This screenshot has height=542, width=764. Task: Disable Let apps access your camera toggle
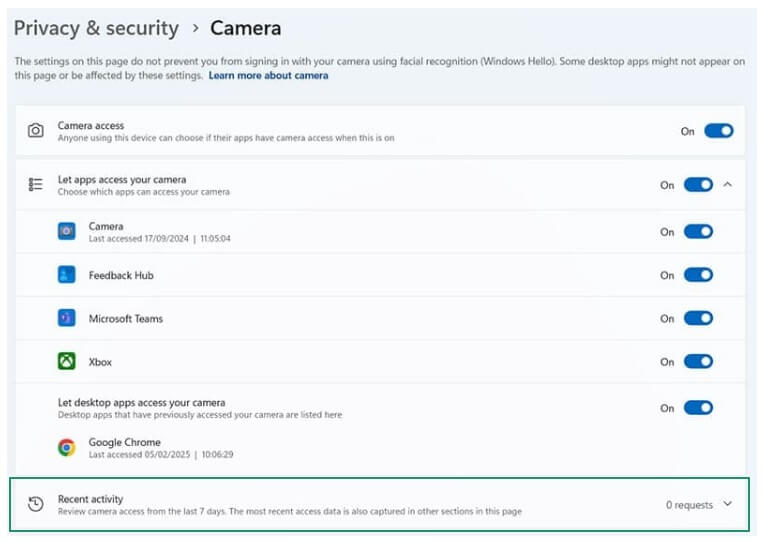click(x=697, y=185)
